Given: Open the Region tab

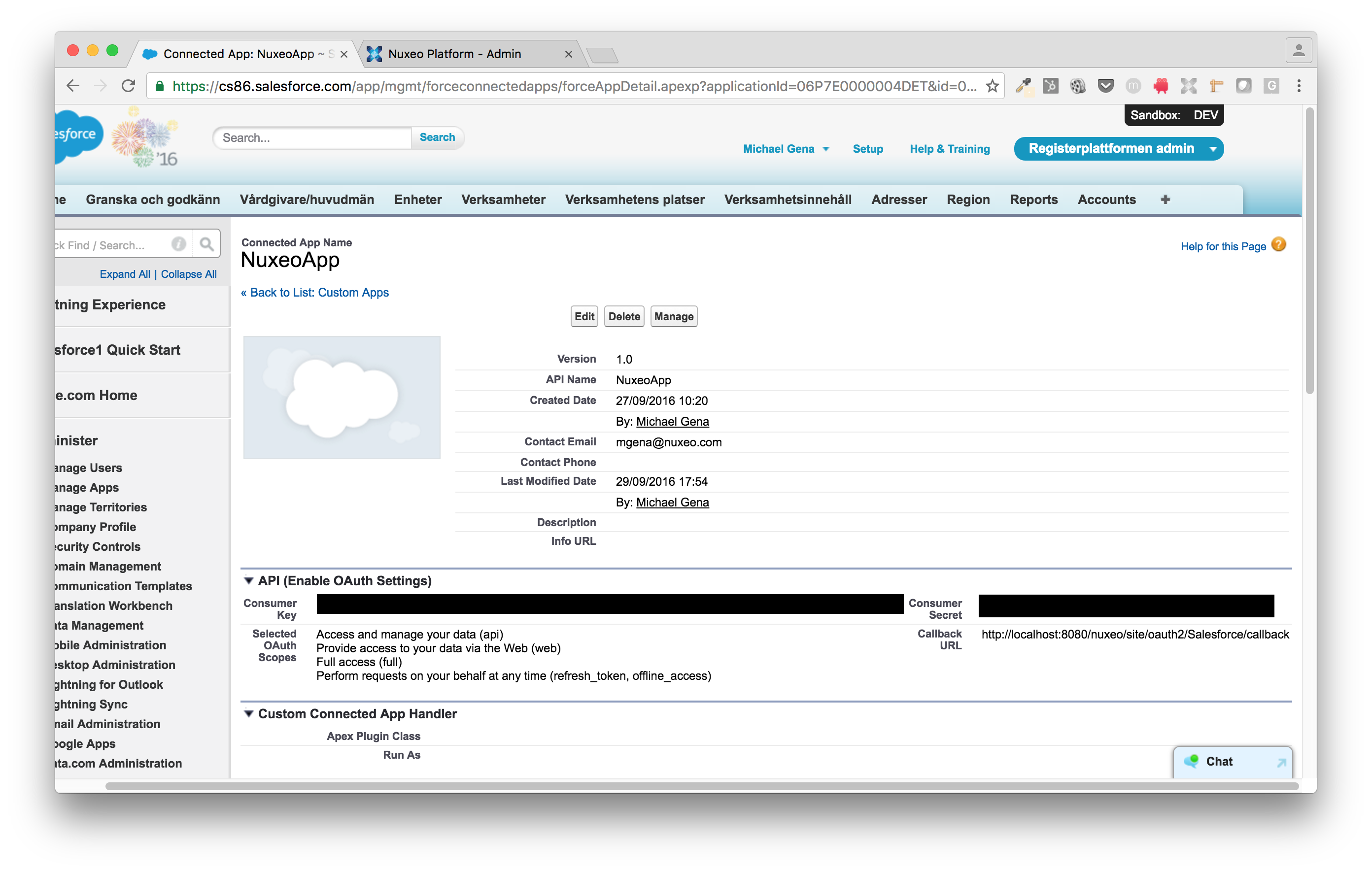Looking at the screenshot, I should tap(968, 200).
